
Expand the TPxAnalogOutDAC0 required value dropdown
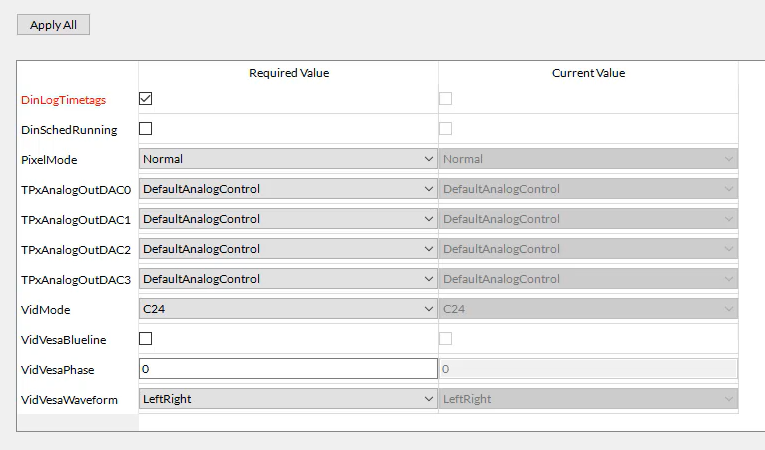[287, 189]
